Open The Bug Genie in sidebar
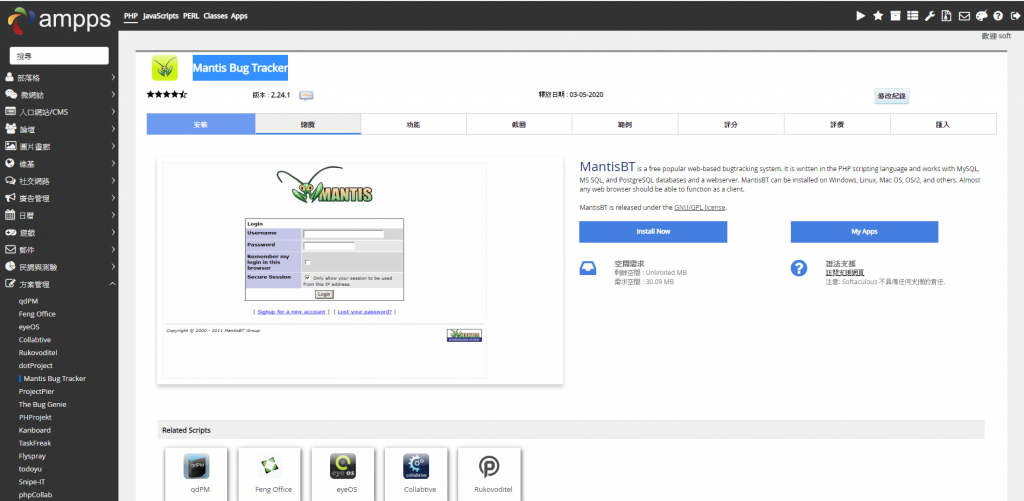Viewport: 1024px width, 501px height. pos(42,404)
